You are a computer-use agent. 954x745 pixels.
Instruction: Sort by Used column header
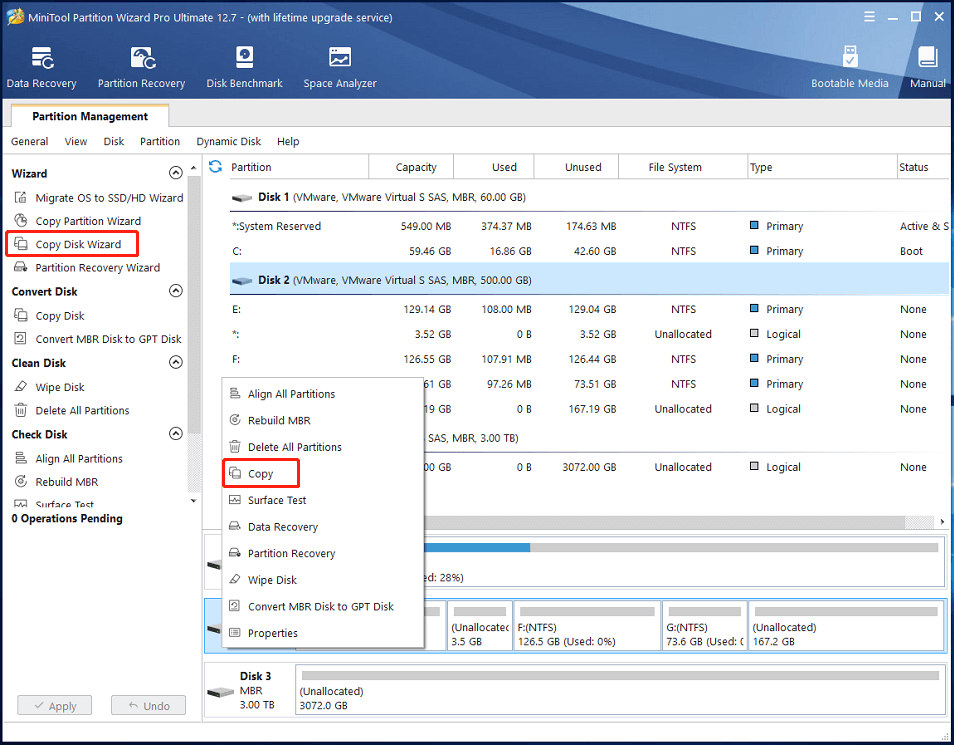pos(494,167)
